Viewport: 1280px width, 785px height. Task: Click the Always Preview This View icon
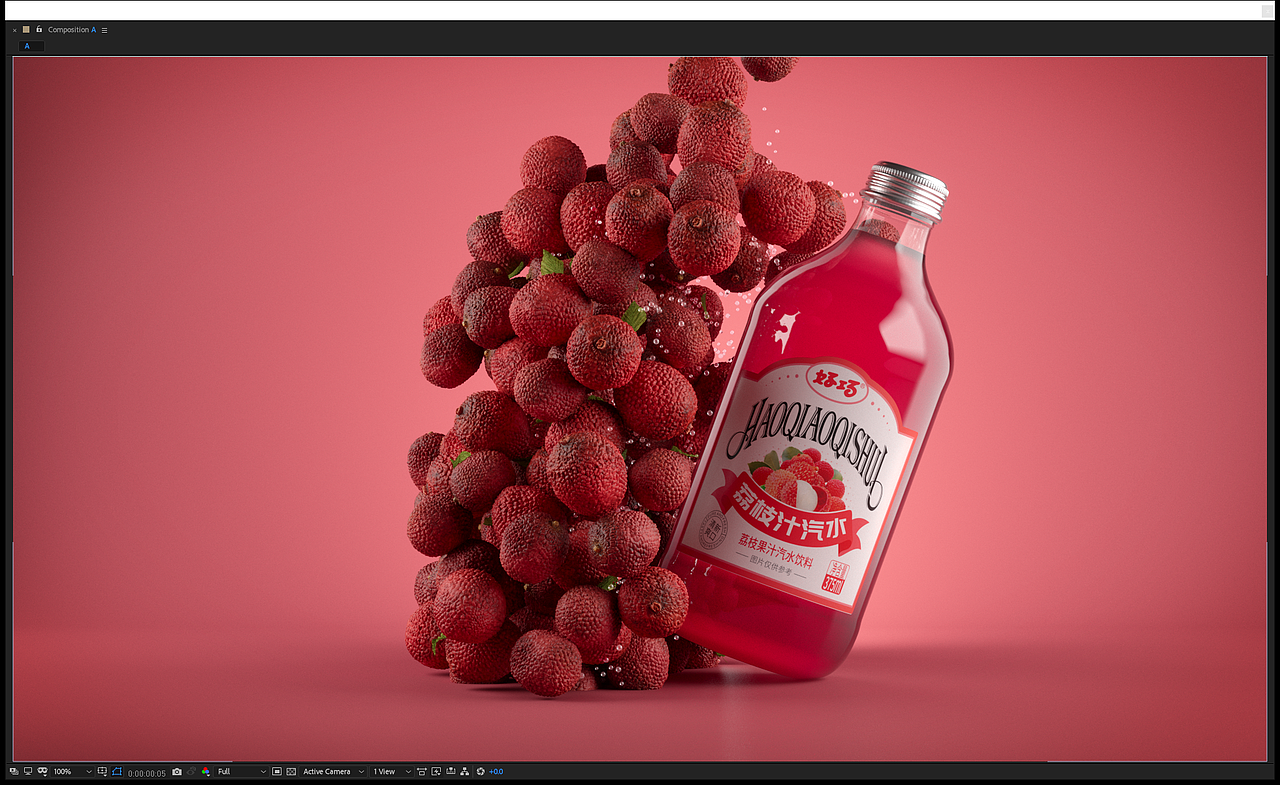pyautogui.click(x=14, y=772)
